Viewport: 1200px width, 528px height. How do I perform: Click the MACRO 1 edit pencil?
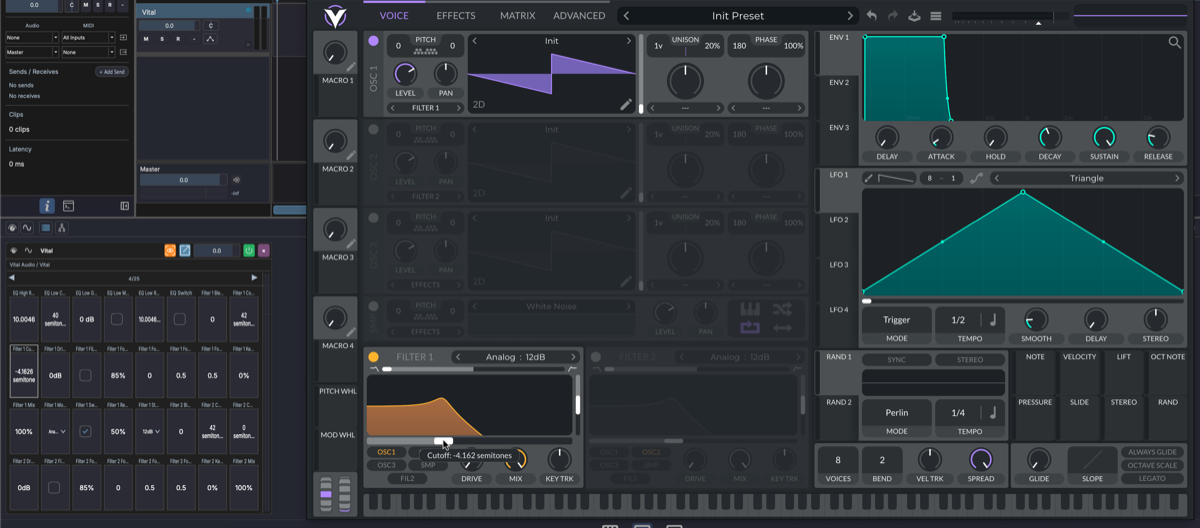tap(351, 68)
